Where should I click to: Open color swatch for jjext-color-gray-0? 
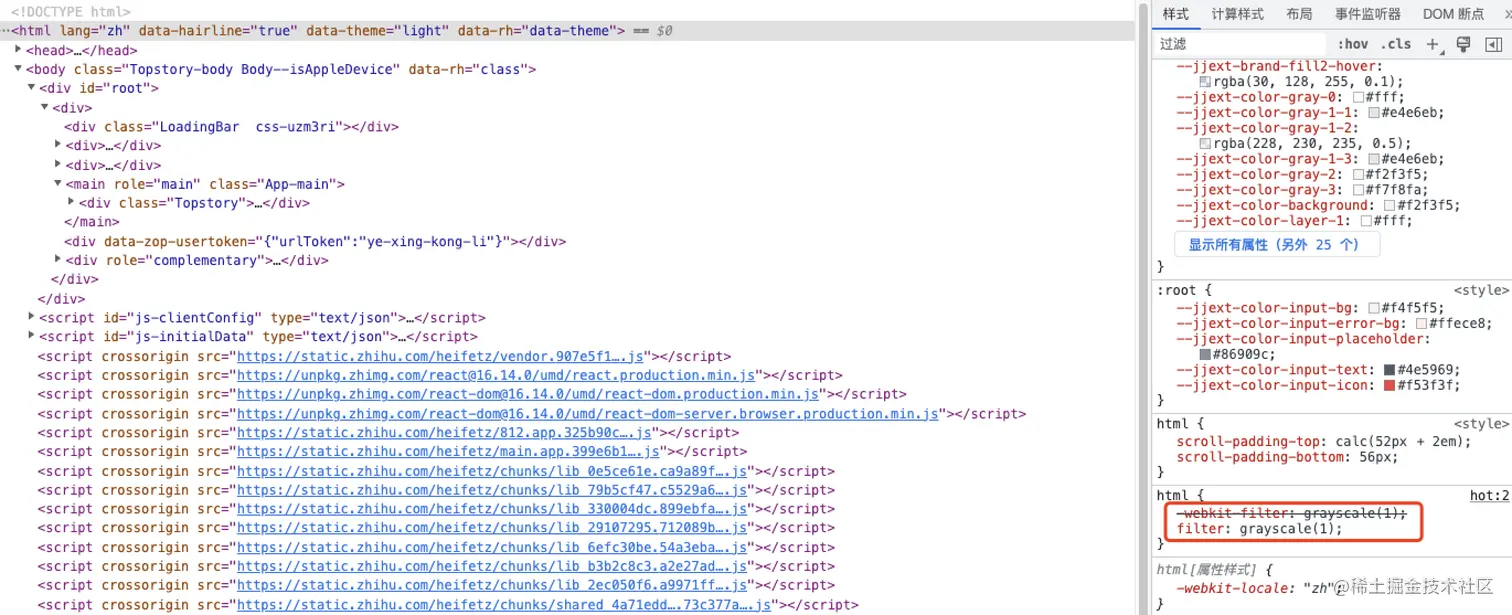click(1359, 98)
